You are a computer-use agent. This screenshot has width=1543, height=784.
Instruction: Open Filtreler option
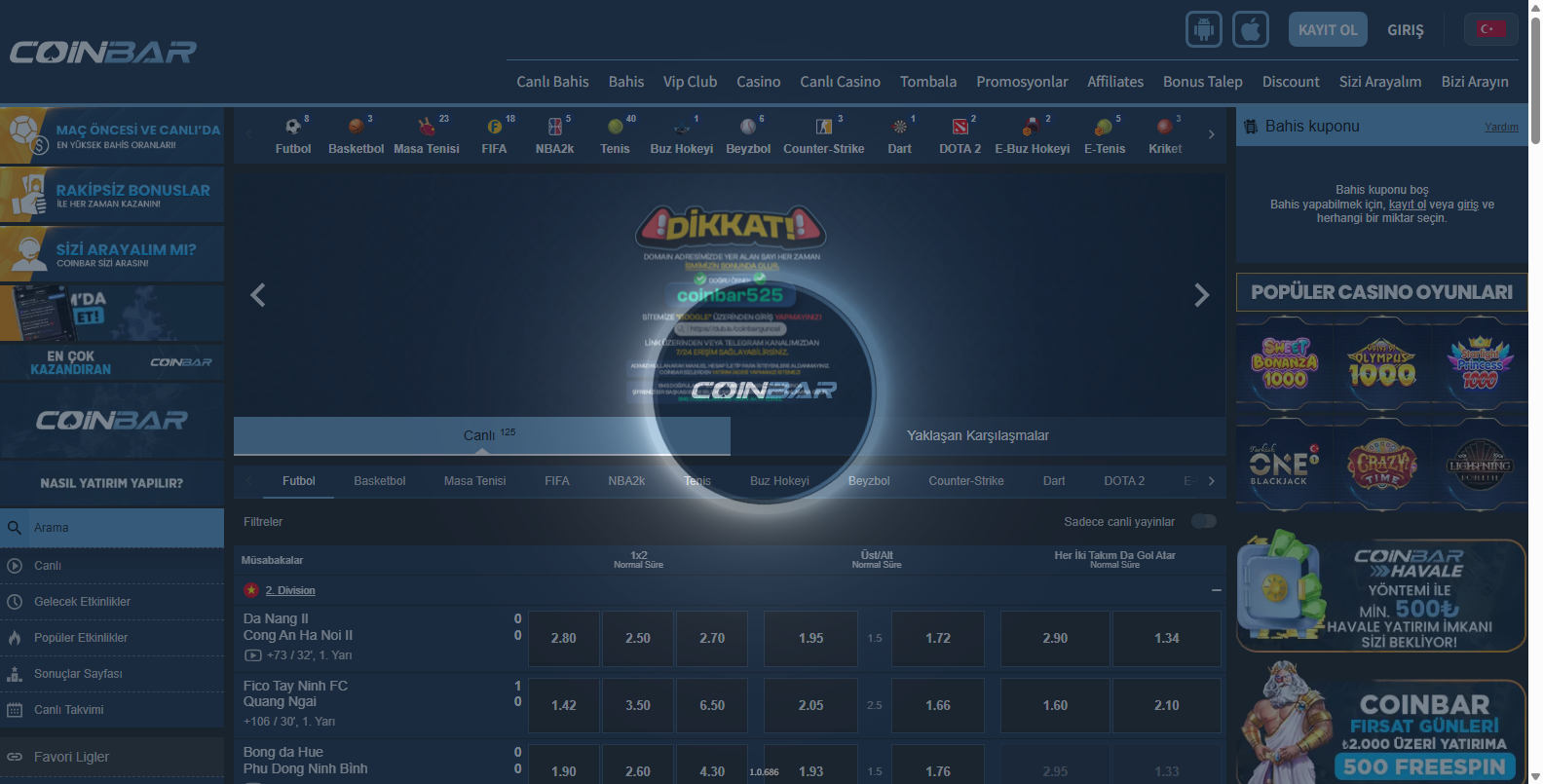[263, 522]
